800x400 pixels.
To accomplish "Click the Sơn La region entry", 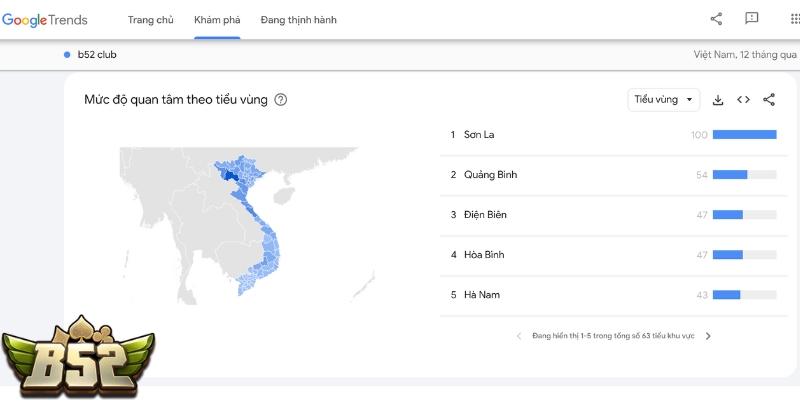I will tap(482, 135).
